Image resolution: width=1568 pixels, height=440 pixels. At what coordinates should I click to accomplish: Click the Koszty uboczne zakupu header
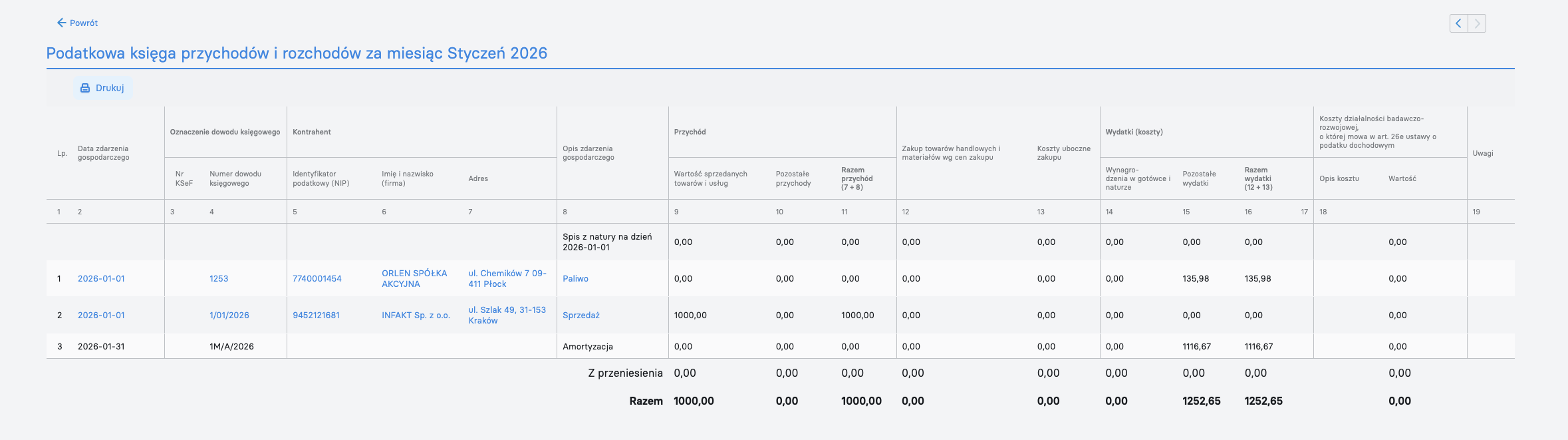[x=1063, y=153]
